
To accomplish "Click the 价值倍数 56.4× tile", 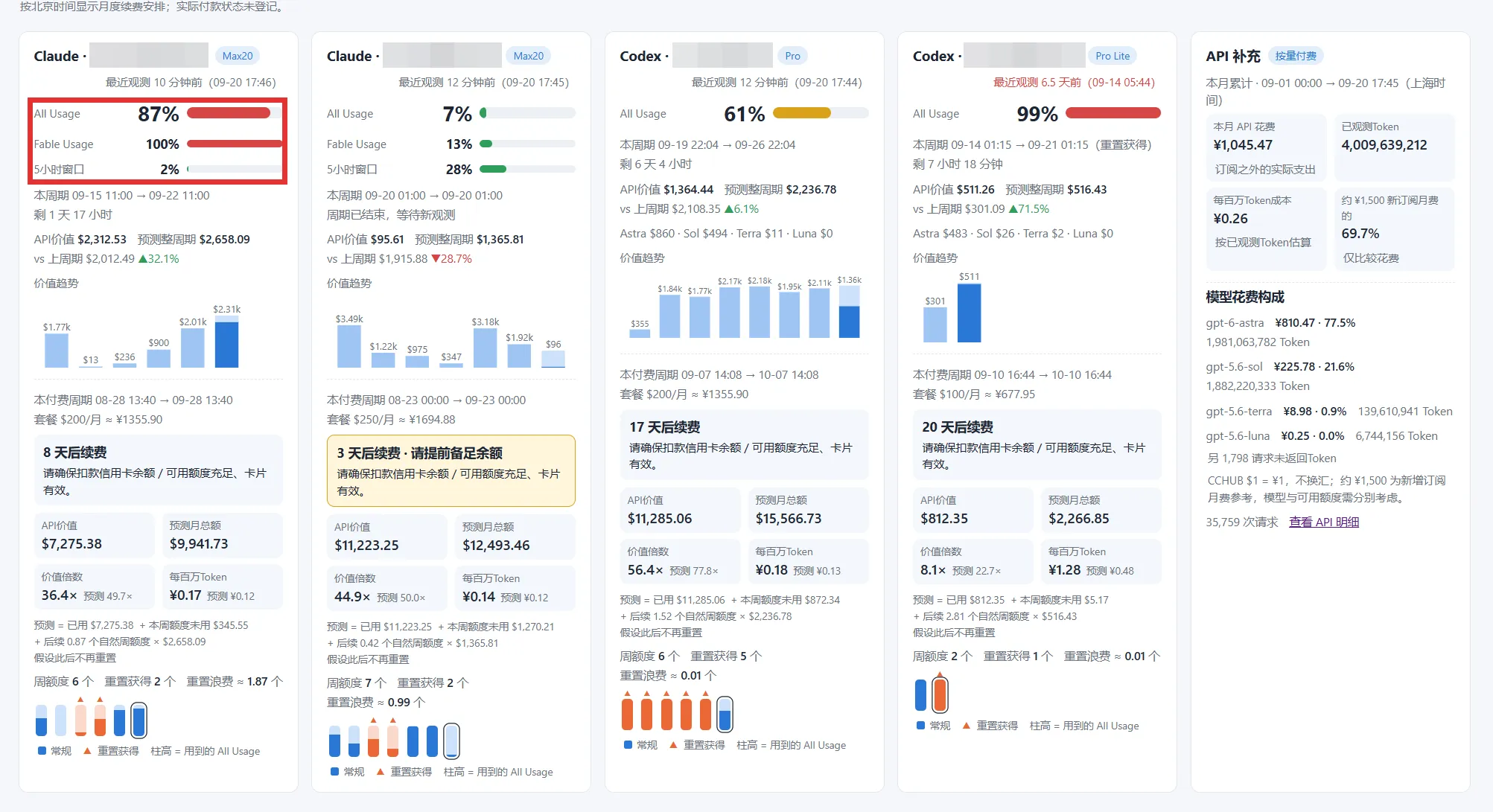I will point(680,561).
